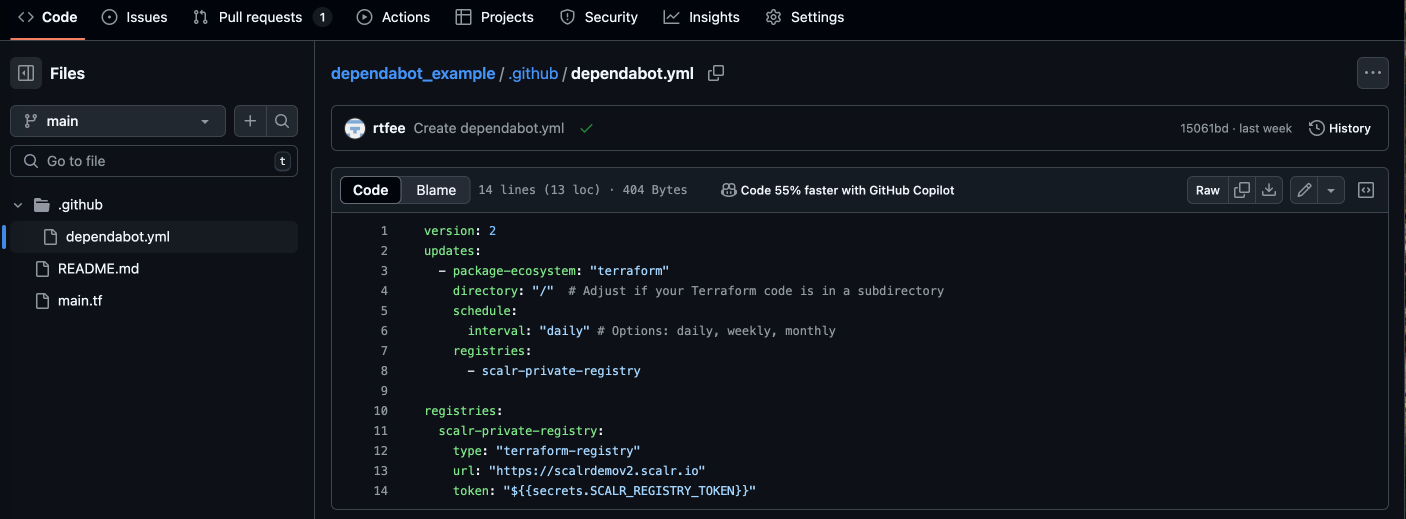1406x519 pixels.
Task: Click the add file plus icon
Action: click(x=250, y=121)
